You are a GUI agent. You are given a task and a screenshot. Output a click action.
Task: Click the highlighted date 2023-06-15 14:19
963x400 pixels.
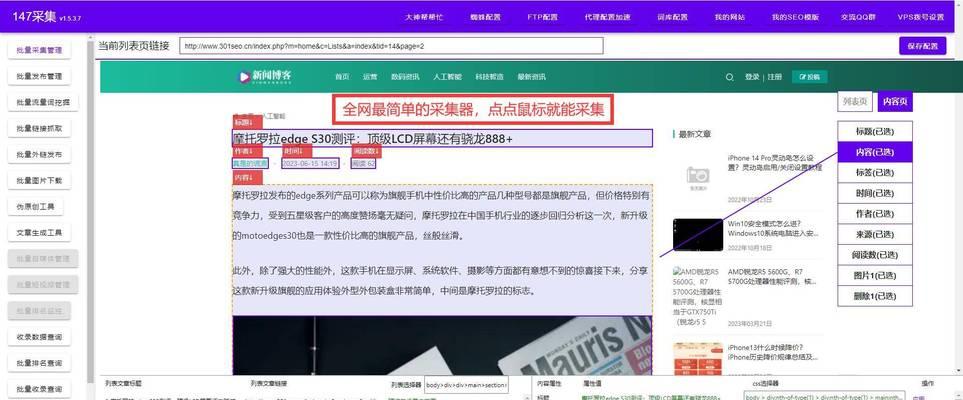click(x=310, y=163)
